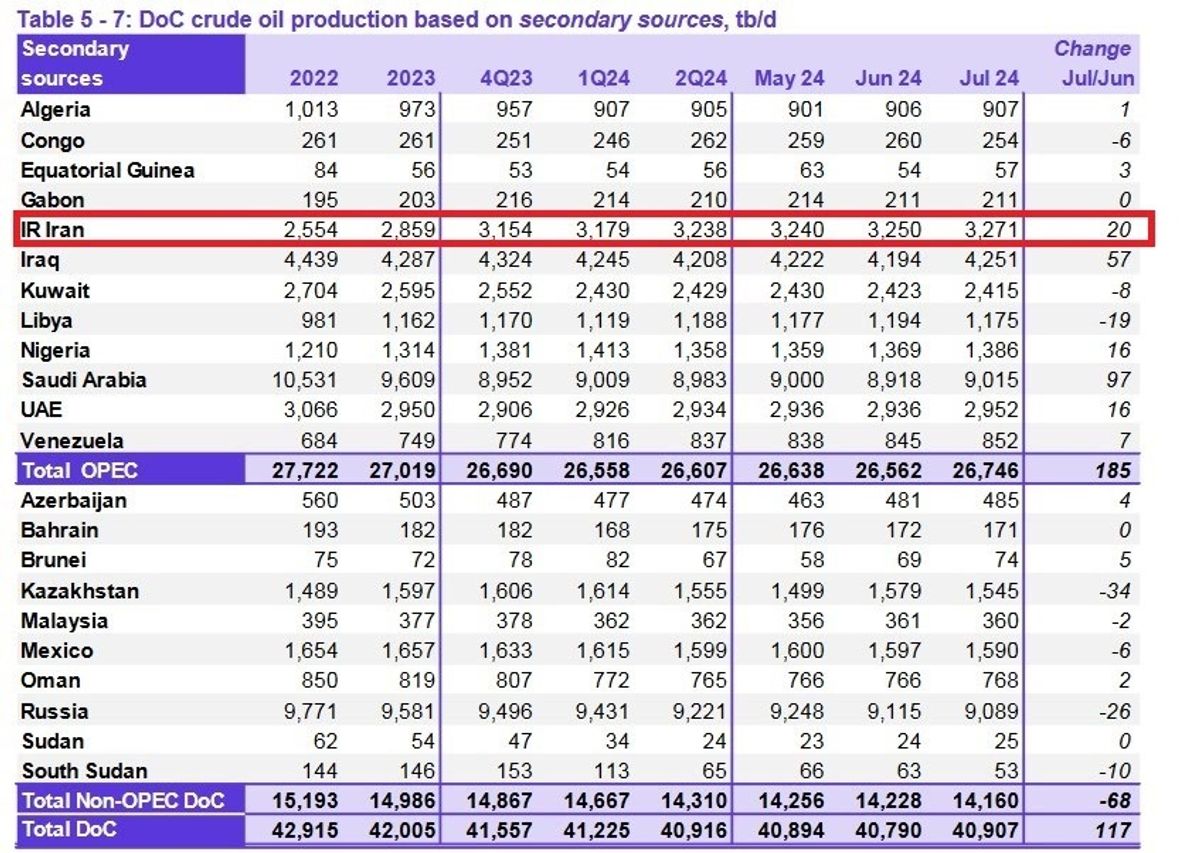Click the May 24 column header
The width and height of the screenshot is (1200, 853).
789,79
